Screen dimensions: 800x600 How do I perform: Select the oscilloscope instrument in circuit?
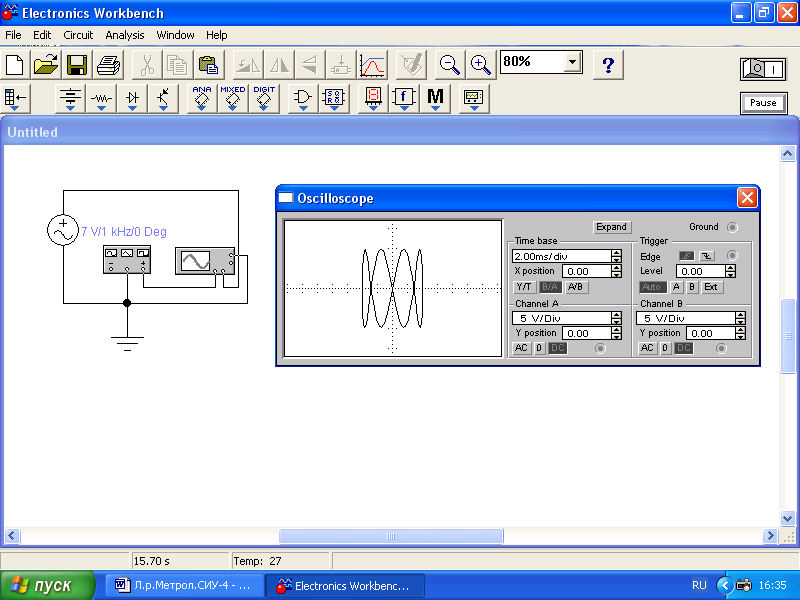(x=205, y=261)
